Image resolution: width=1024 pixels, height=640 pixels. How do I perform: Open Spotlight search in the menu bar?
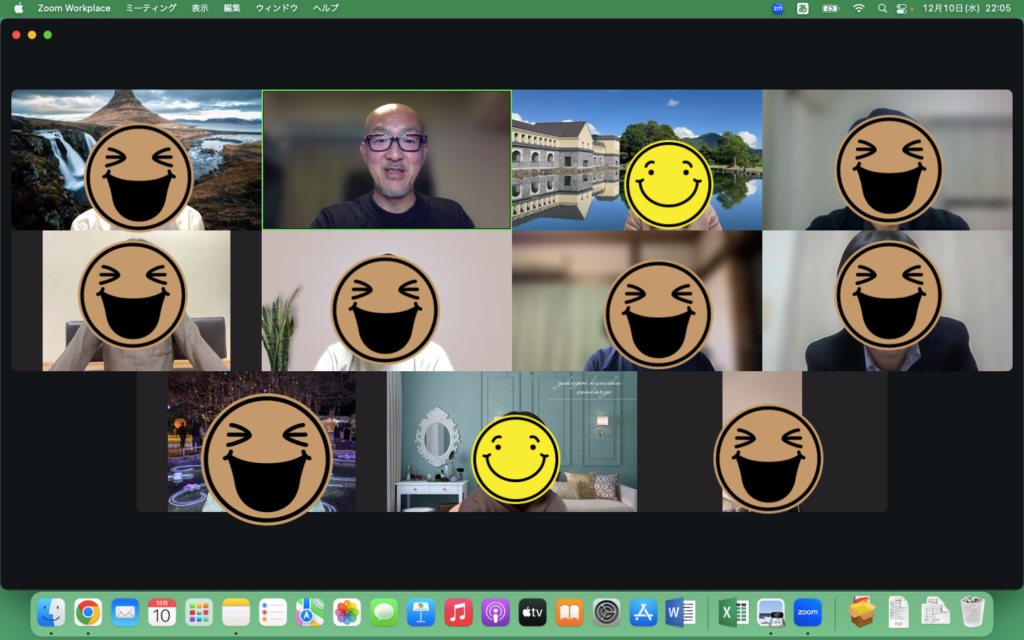pos(882,8)
